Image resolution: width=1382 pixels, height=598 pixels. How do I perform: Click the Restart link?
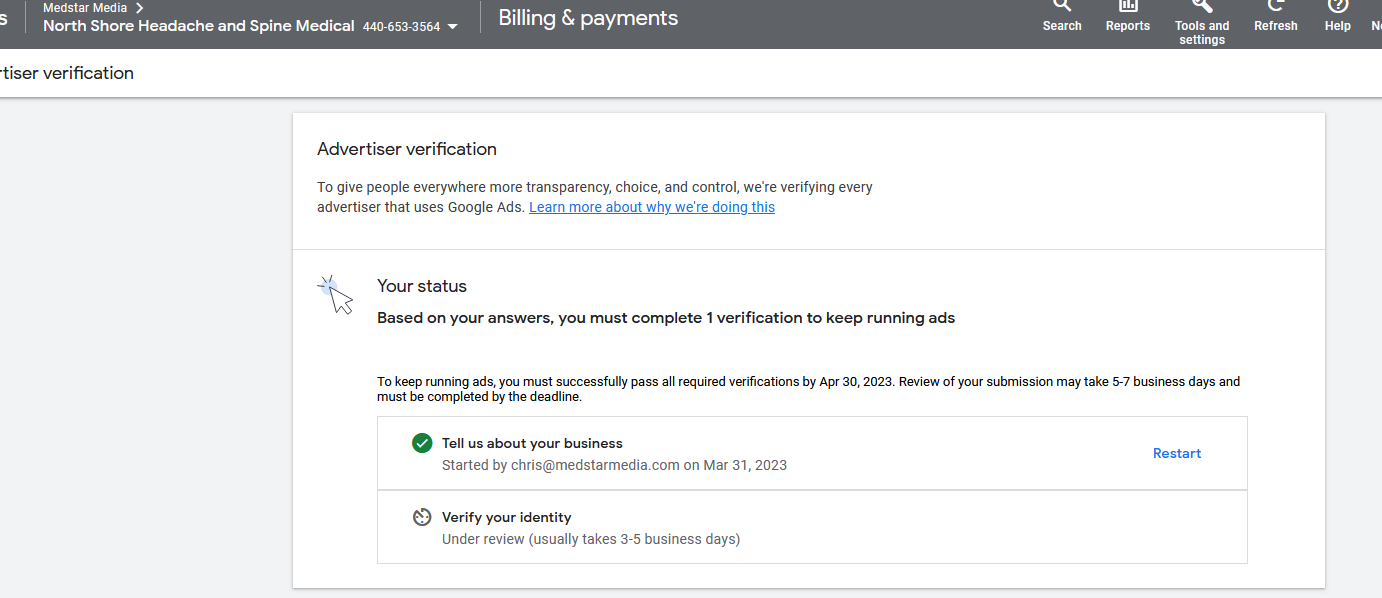click(1177, 453)
